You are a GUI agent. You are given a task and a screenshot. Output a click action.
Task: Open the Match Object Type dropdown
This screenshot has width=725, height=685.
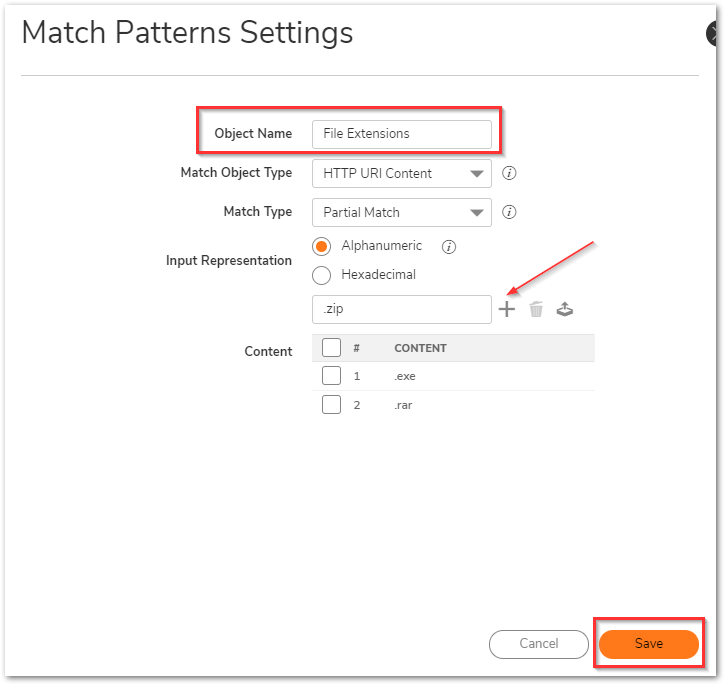pyautogui.click(x=401, y=173)
